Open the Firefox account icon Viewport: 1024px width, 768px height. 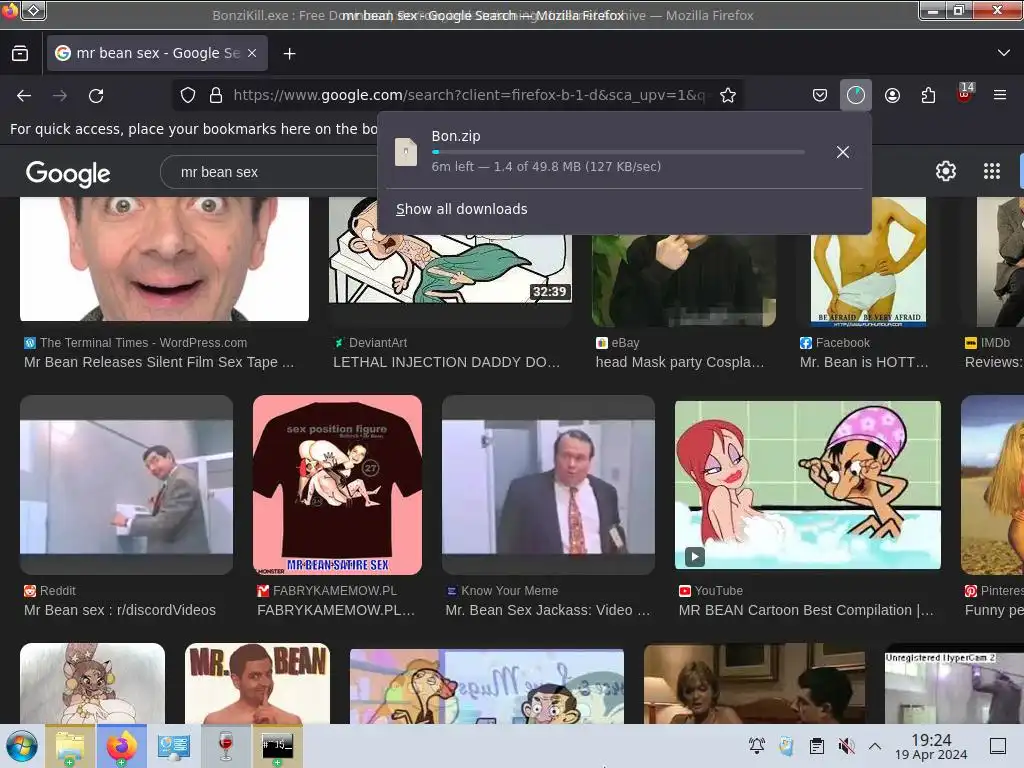[892, 95]
